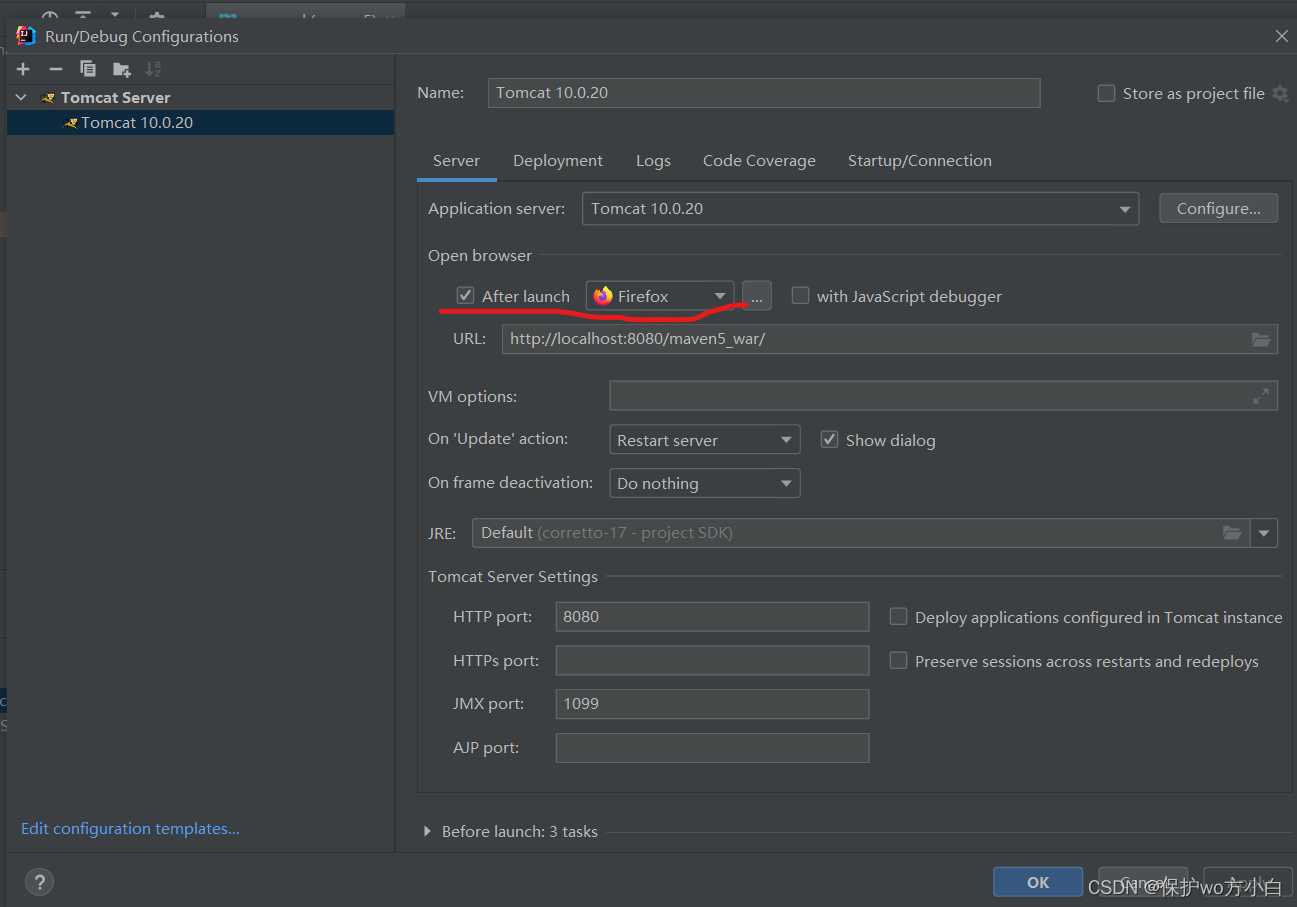Open Edit configuration templates link

[130, 828]
